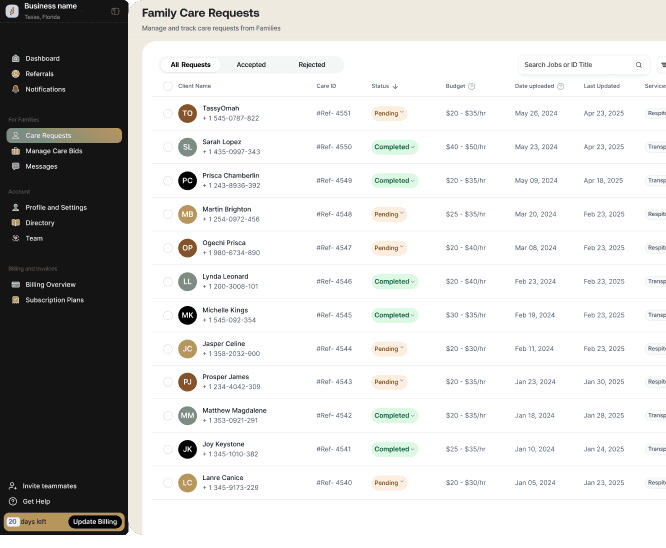
Task: Click Date uploaded info icon
Action: point(560,86)
